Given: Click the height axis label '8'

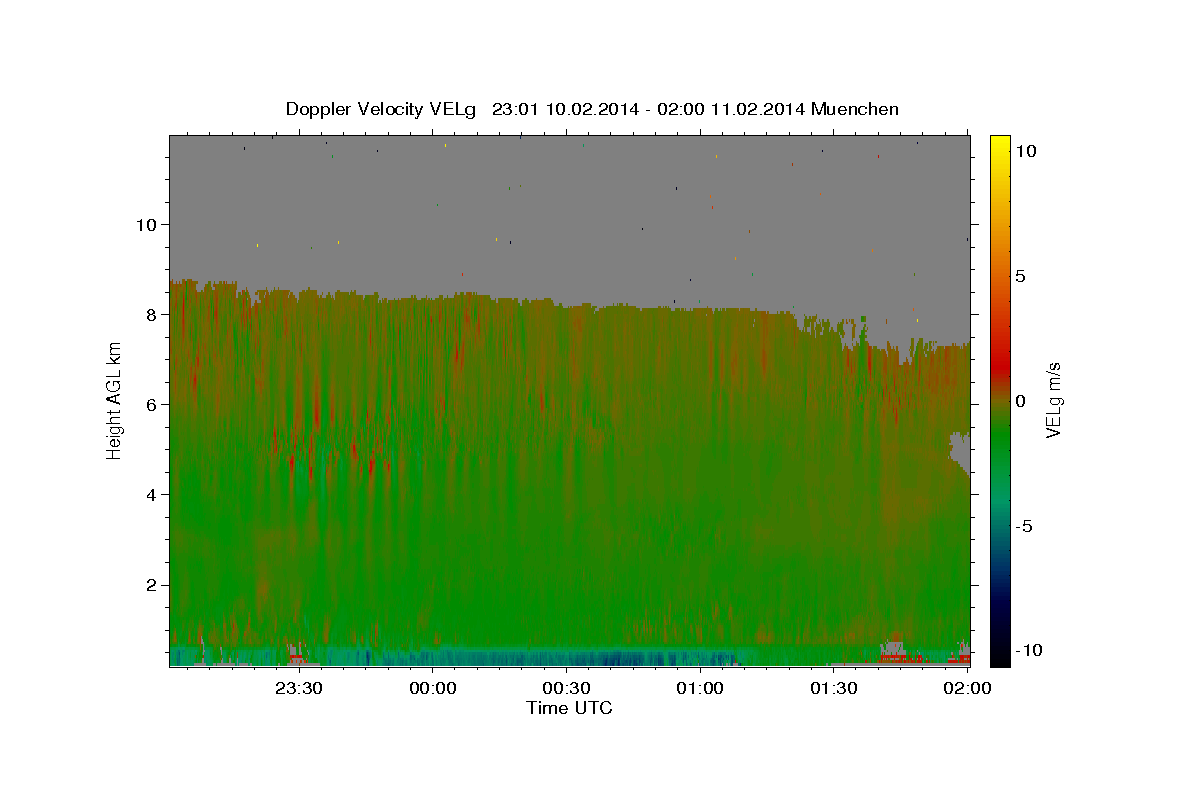Looking at the screenshot, I should coord(151,314).
